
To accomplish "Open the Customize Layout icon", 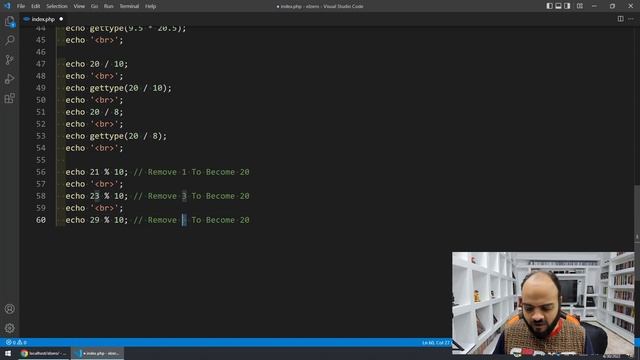I will pos(580,6).
